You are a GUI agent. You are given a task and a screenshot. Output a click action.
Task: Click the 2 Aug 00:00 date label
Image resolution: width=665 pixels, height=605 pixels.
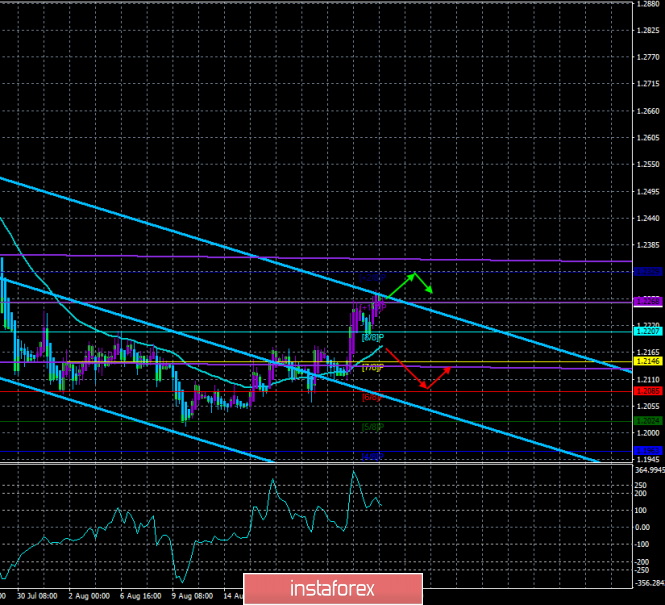89,596
